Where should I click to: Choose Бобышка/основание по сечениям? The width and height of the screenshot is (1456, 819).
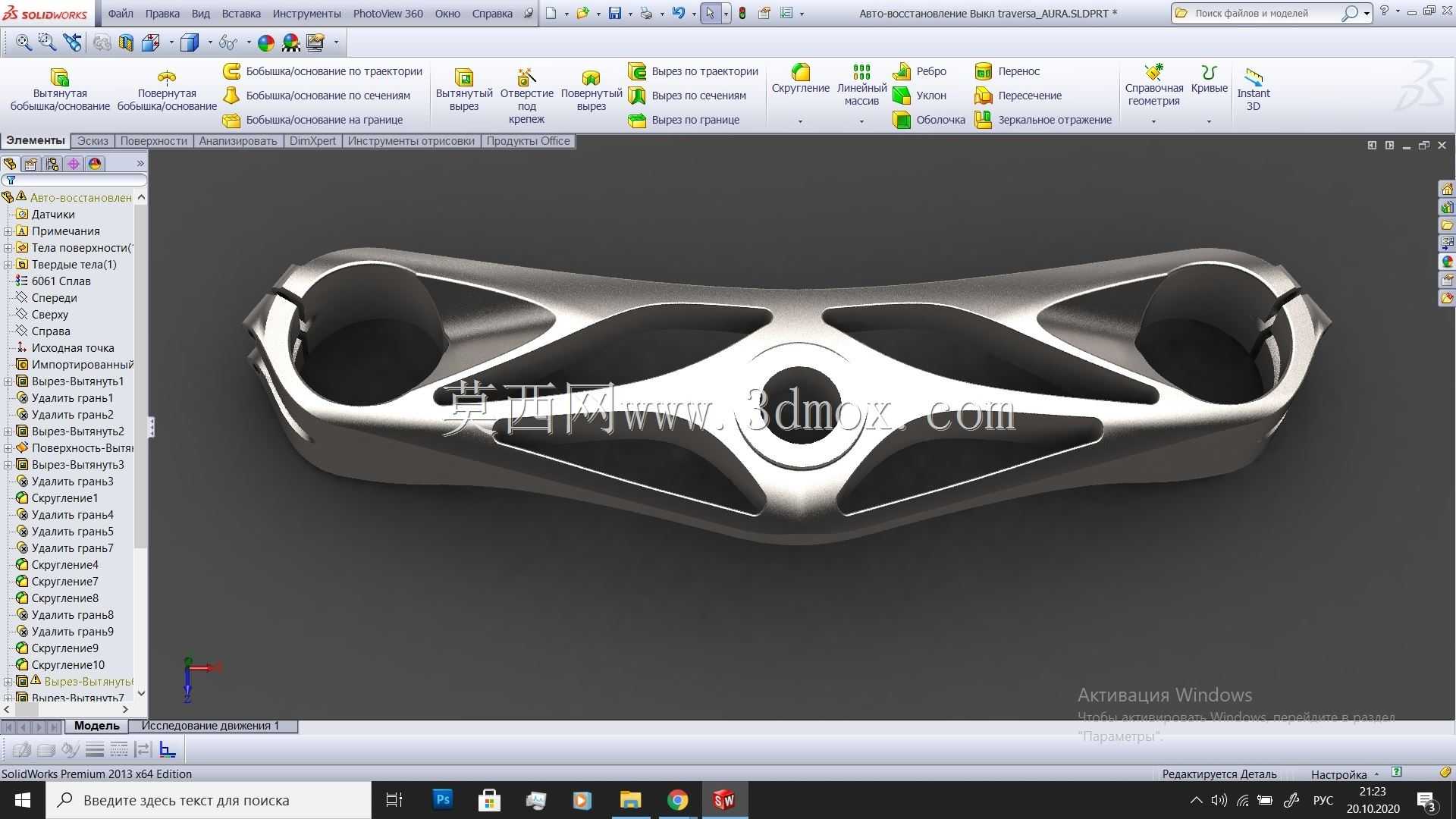316,96
